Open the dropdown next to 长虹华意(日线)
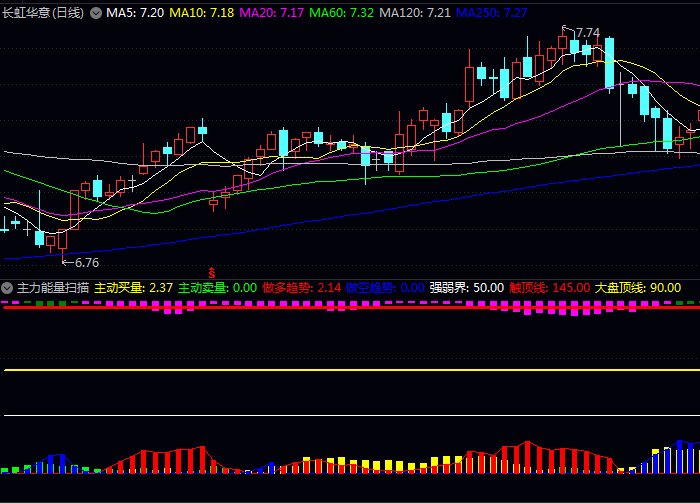The image size is (700, 503). point(96,13)
